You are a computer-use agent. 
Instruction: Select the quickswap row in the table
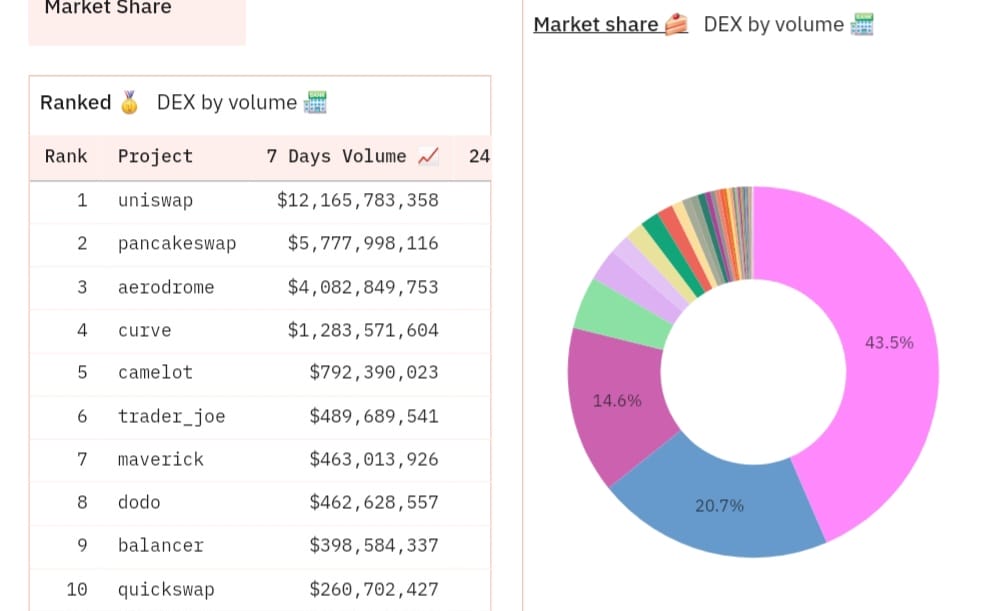coord(166,590)
